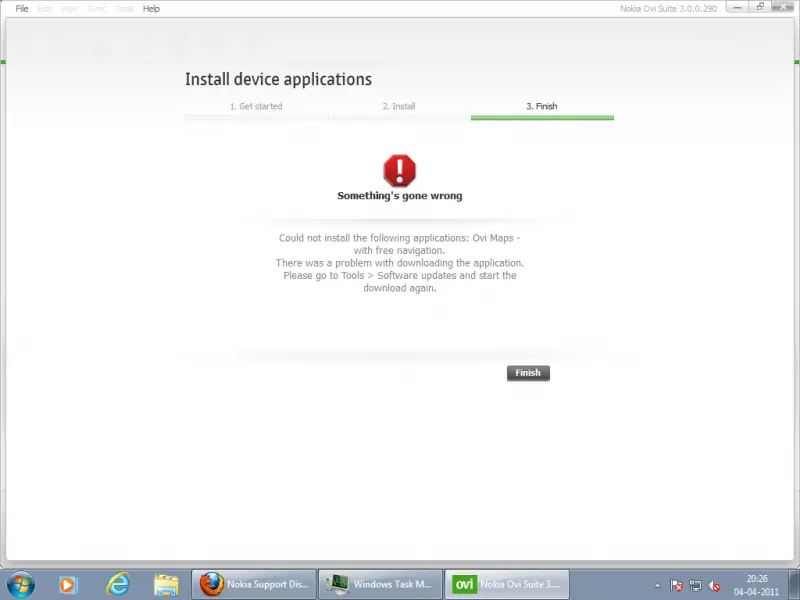Click the red error exclamation icon
This screenshot has width=800, height=600.
pyautogui.click(x=399, y=170)
